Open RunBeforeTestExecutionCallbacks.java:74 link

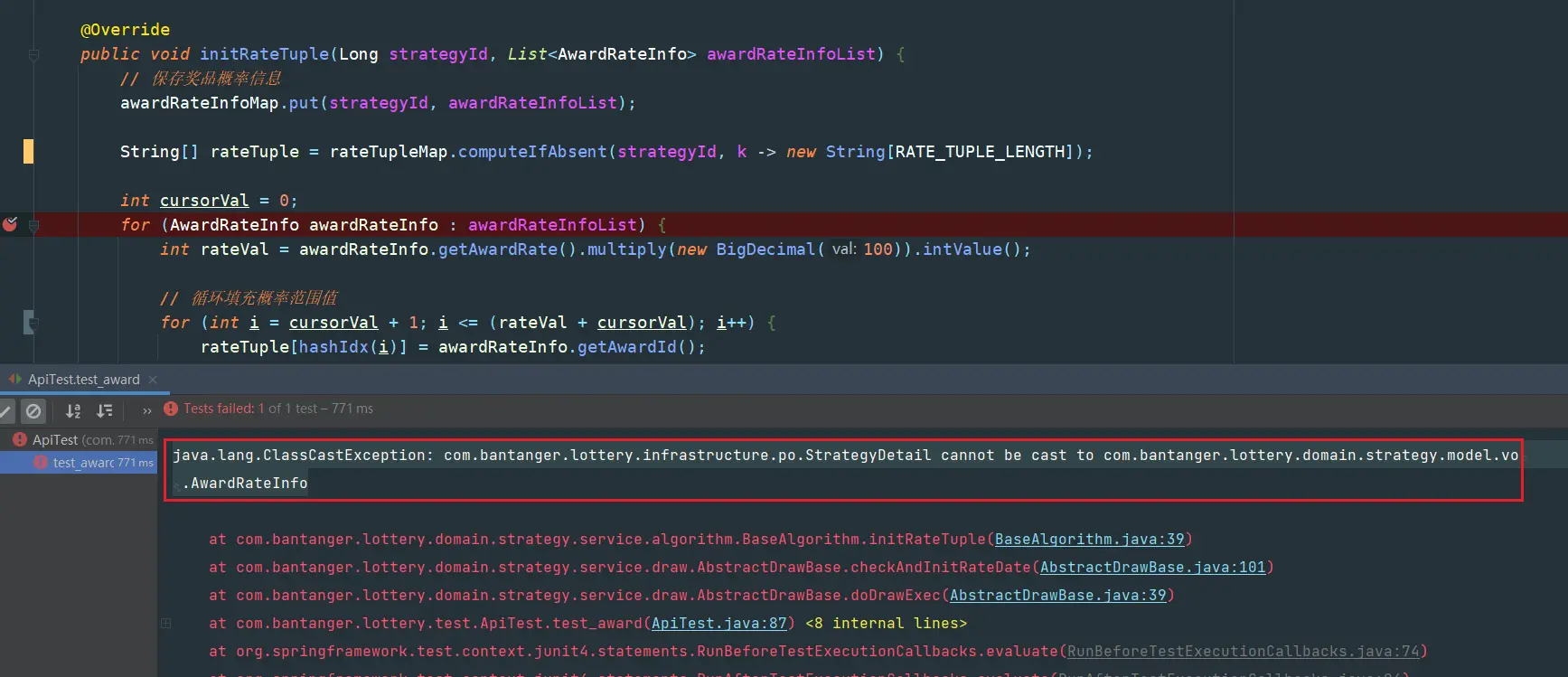coord(1243,652)
